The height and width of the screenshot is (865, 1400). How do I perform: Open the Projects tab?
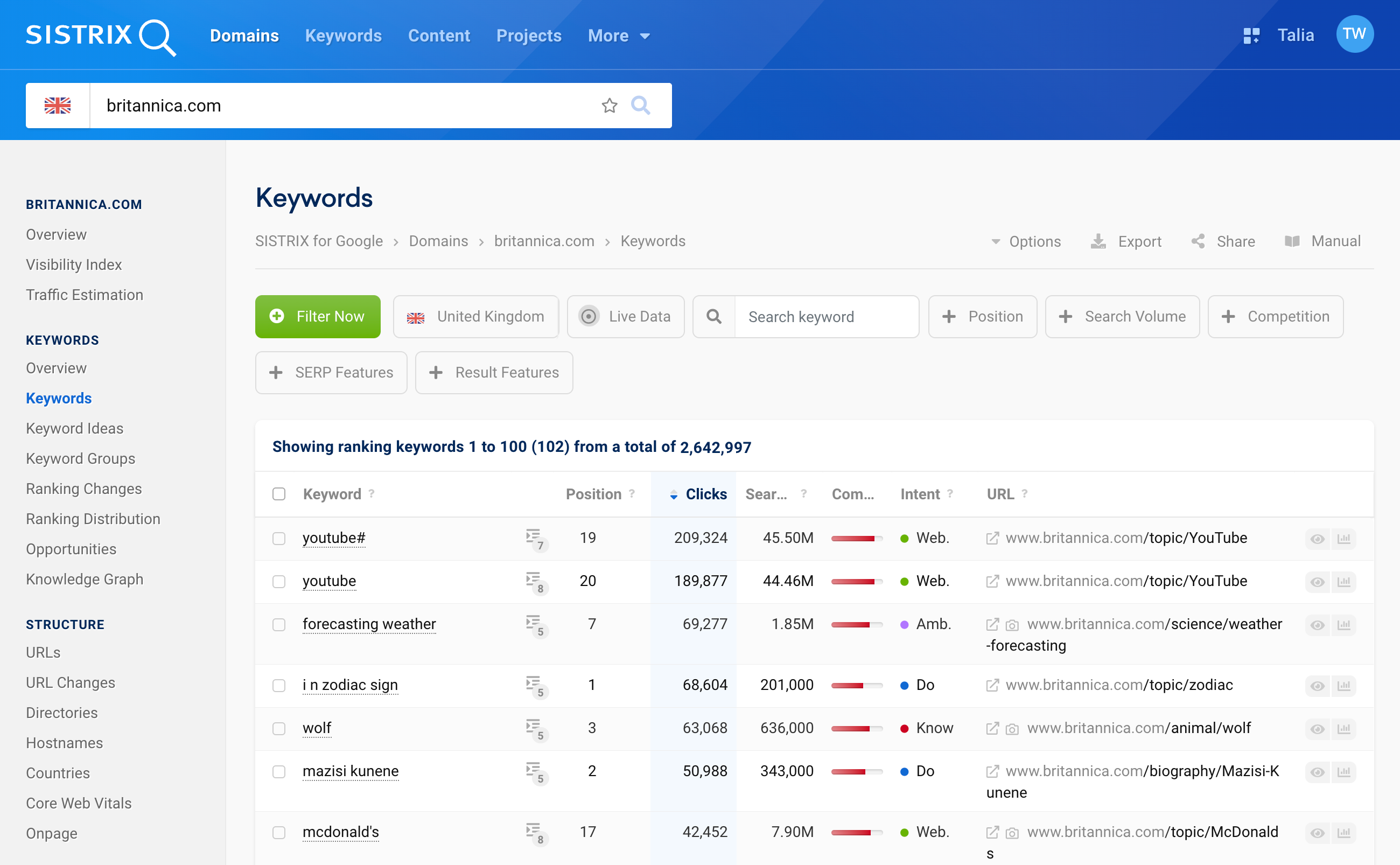tap(528, 36)
